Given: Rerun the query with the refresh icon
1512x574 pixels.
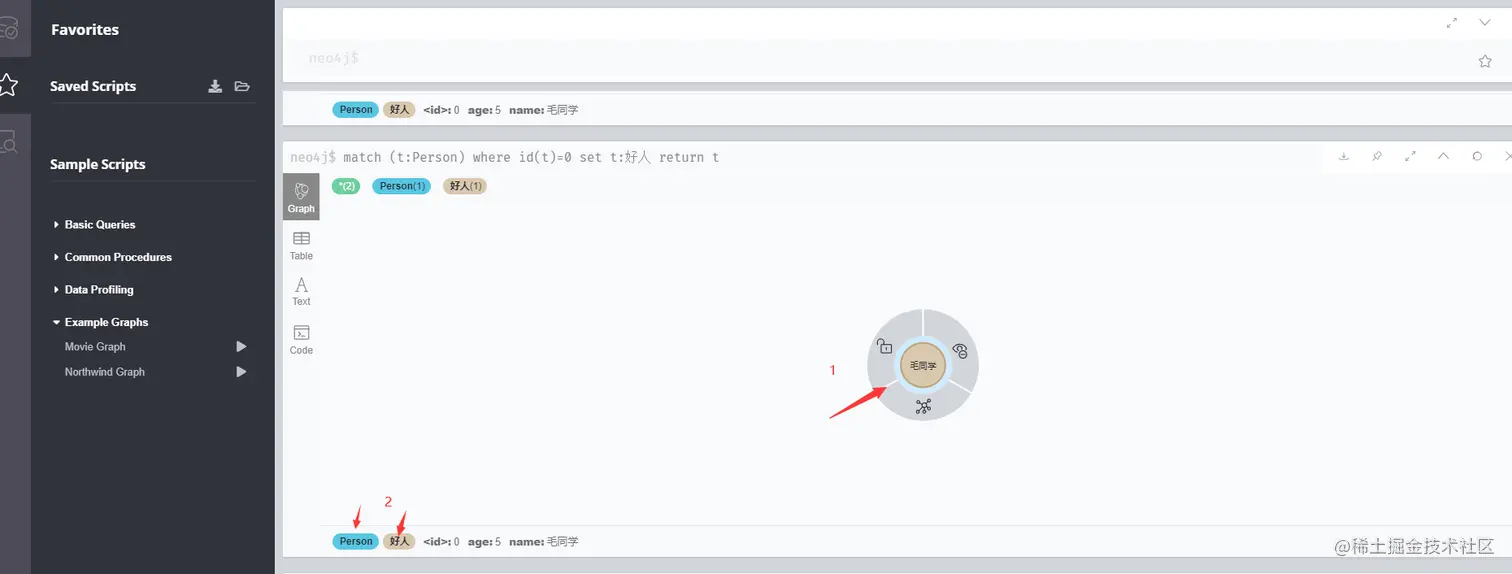Looking at the screenshot, I should [x=1477, y=157].
